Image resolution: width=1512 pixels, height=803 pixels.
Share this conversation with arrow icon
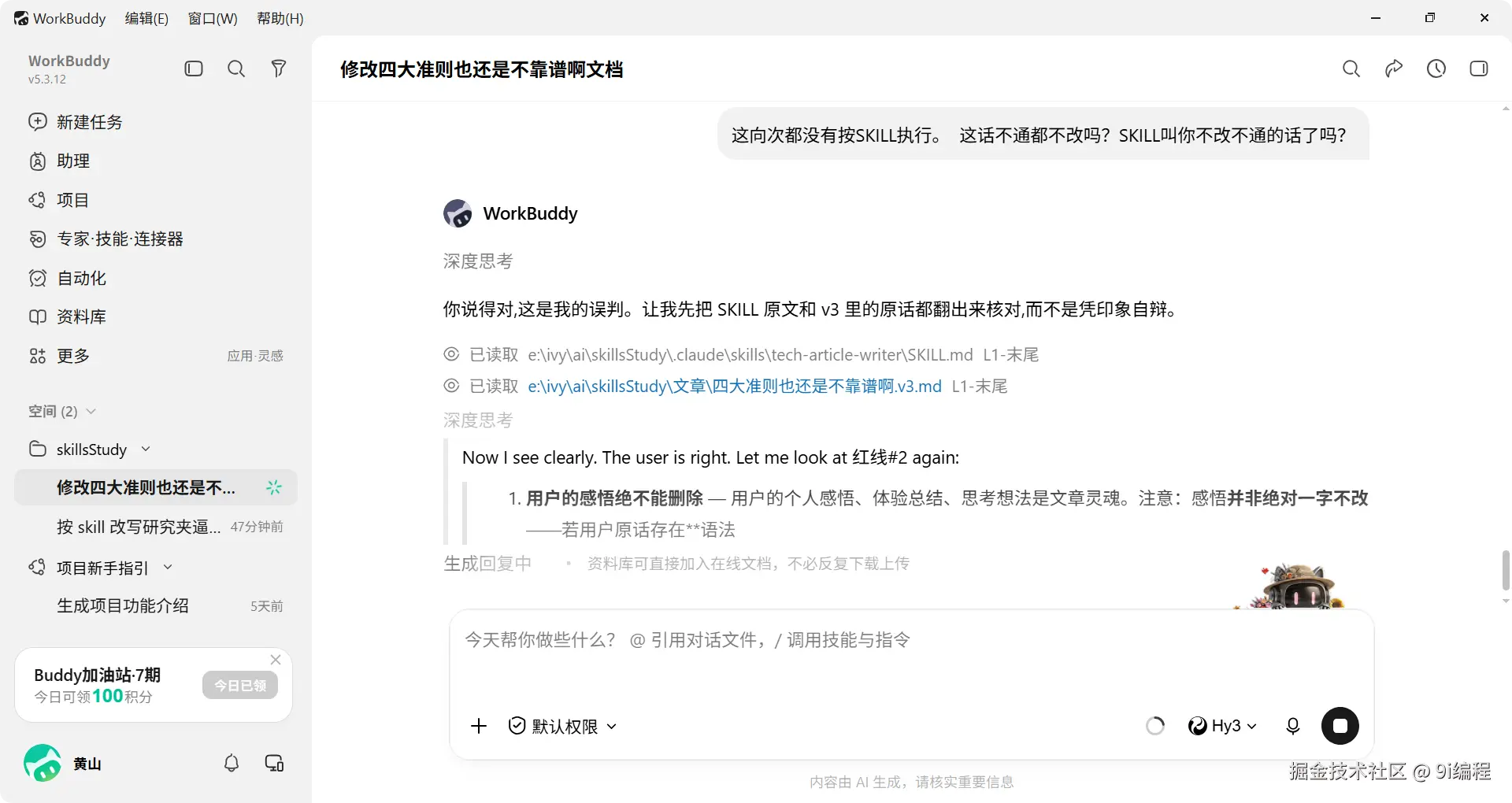point(1394,68)
